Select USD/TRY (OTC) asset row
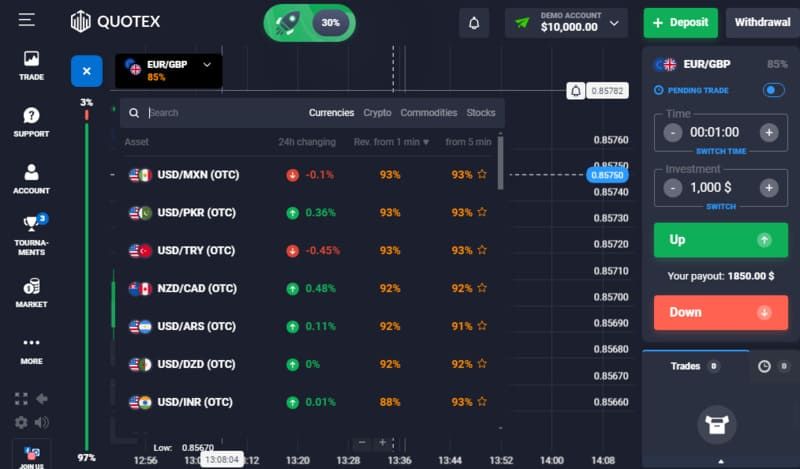This screenshot has width=800, height=469. click(x=309, y=250)
